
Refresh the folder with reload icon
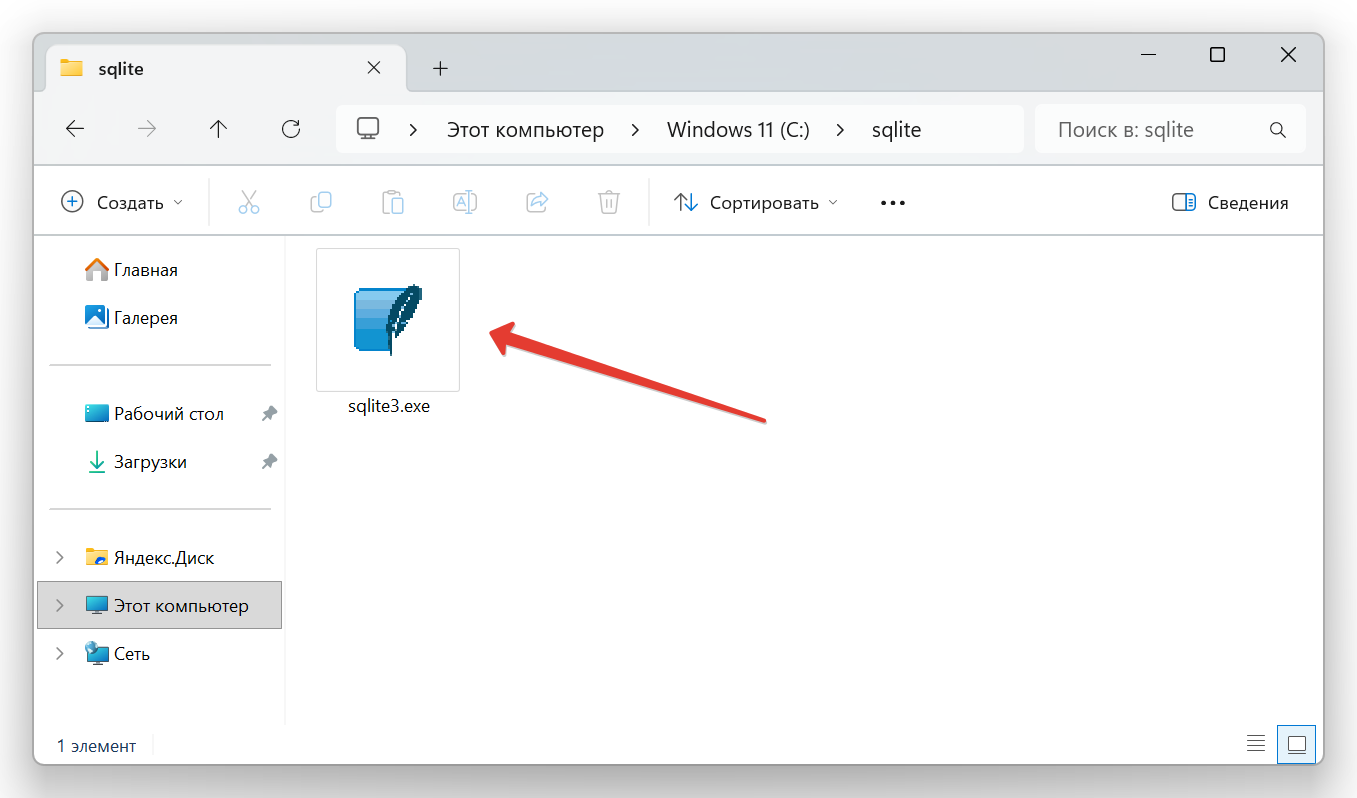[291, 129]
